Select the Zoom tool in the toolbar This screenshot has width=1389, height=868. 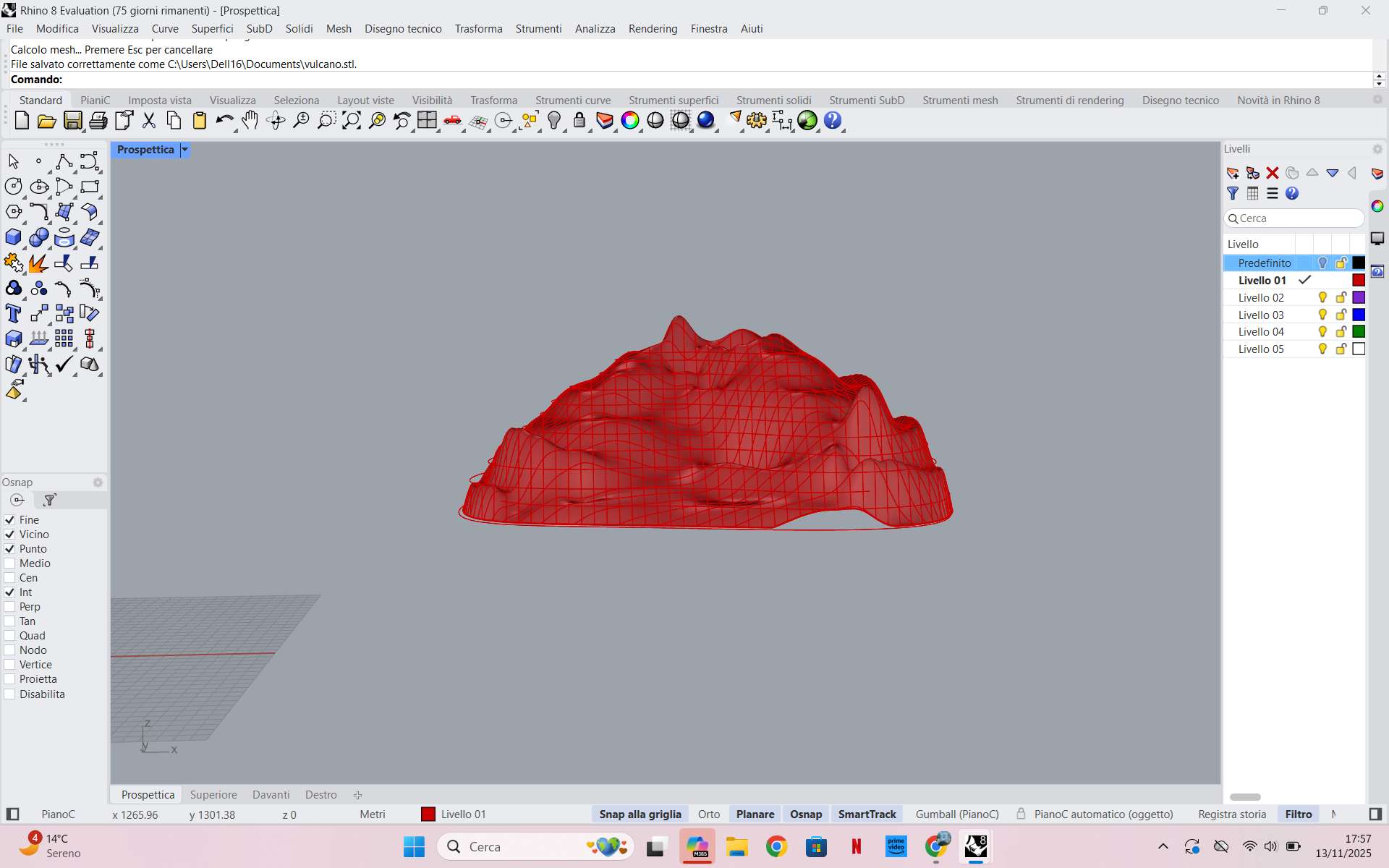[301, 121]
